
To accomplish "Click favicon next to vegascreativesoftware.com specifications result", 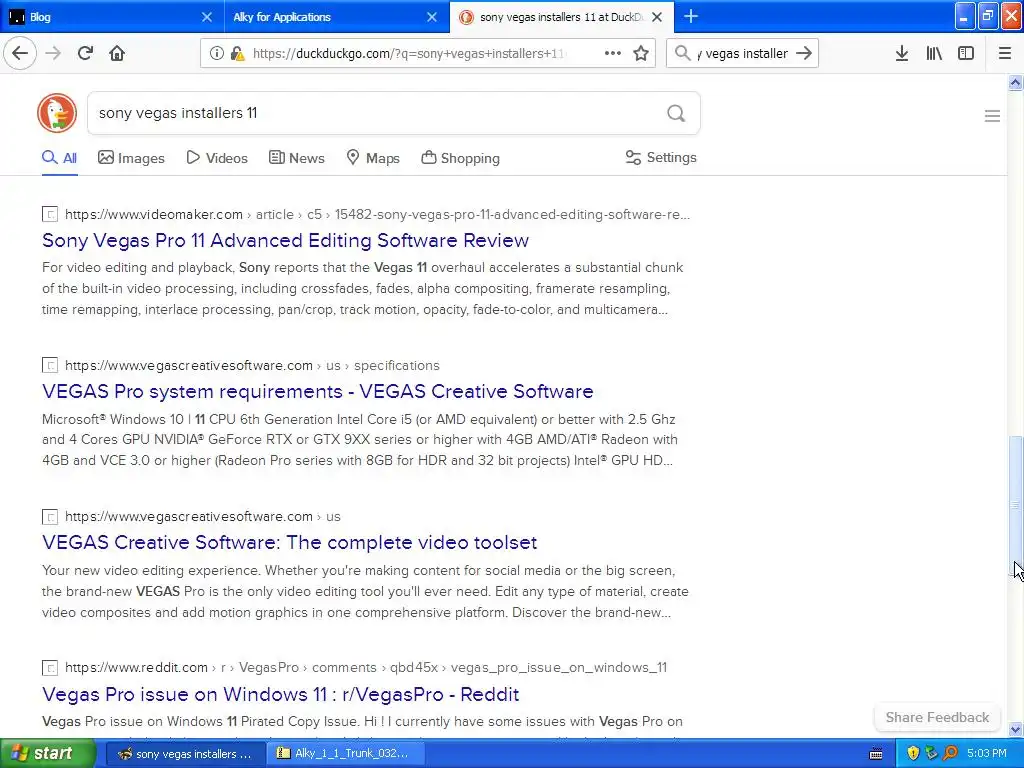I will point(50,365).
